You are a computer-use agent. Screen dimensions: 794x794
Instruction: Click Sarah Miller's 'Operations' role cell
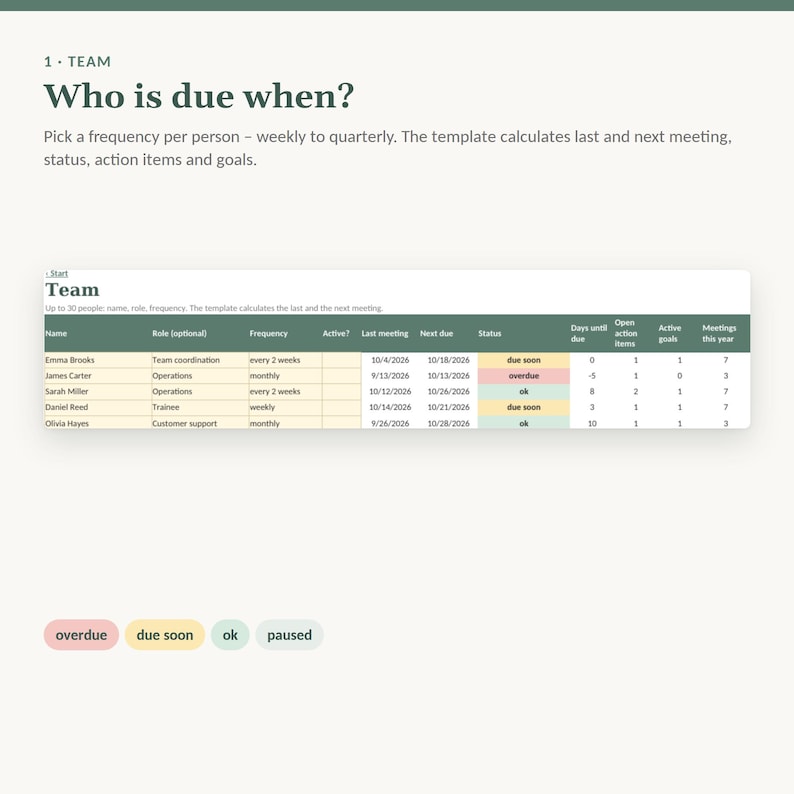pyautogui.click(x=200, y=391)
